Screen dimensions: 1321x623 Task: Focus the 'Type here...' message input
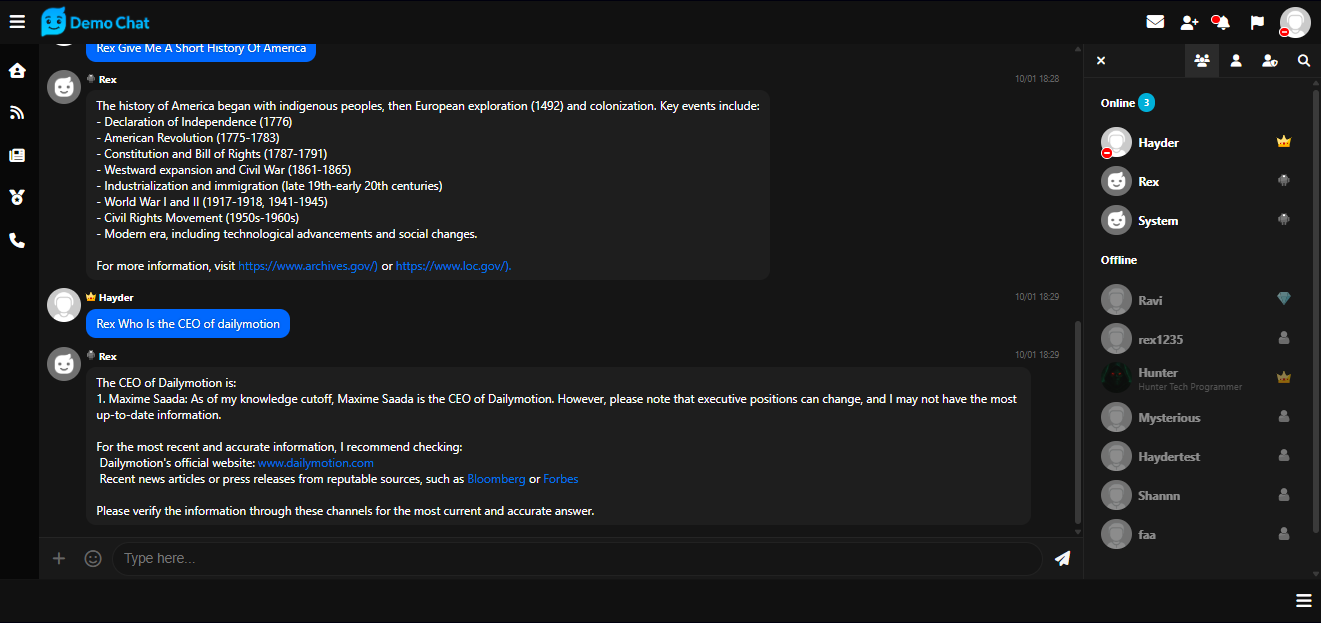(x=576, y=558)
